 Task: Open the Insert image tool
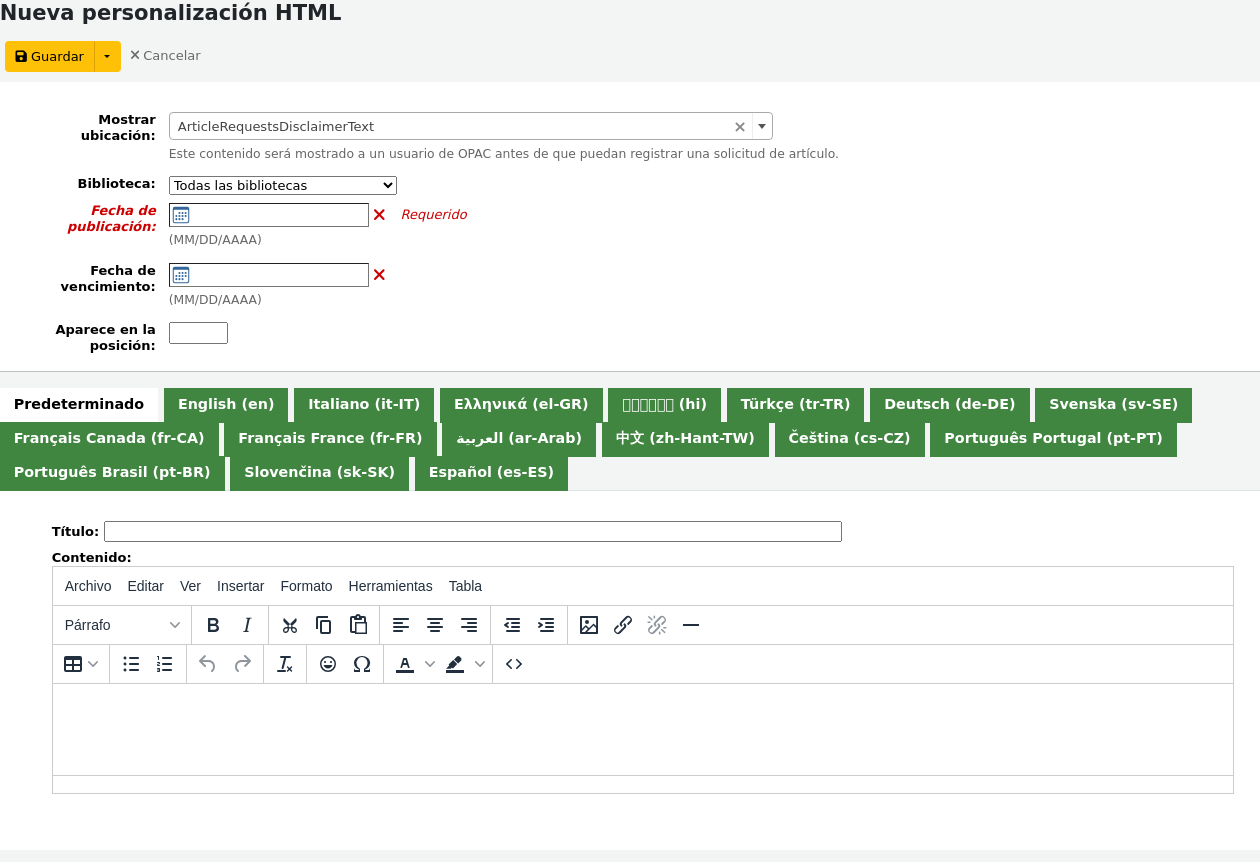click(589, 625)
